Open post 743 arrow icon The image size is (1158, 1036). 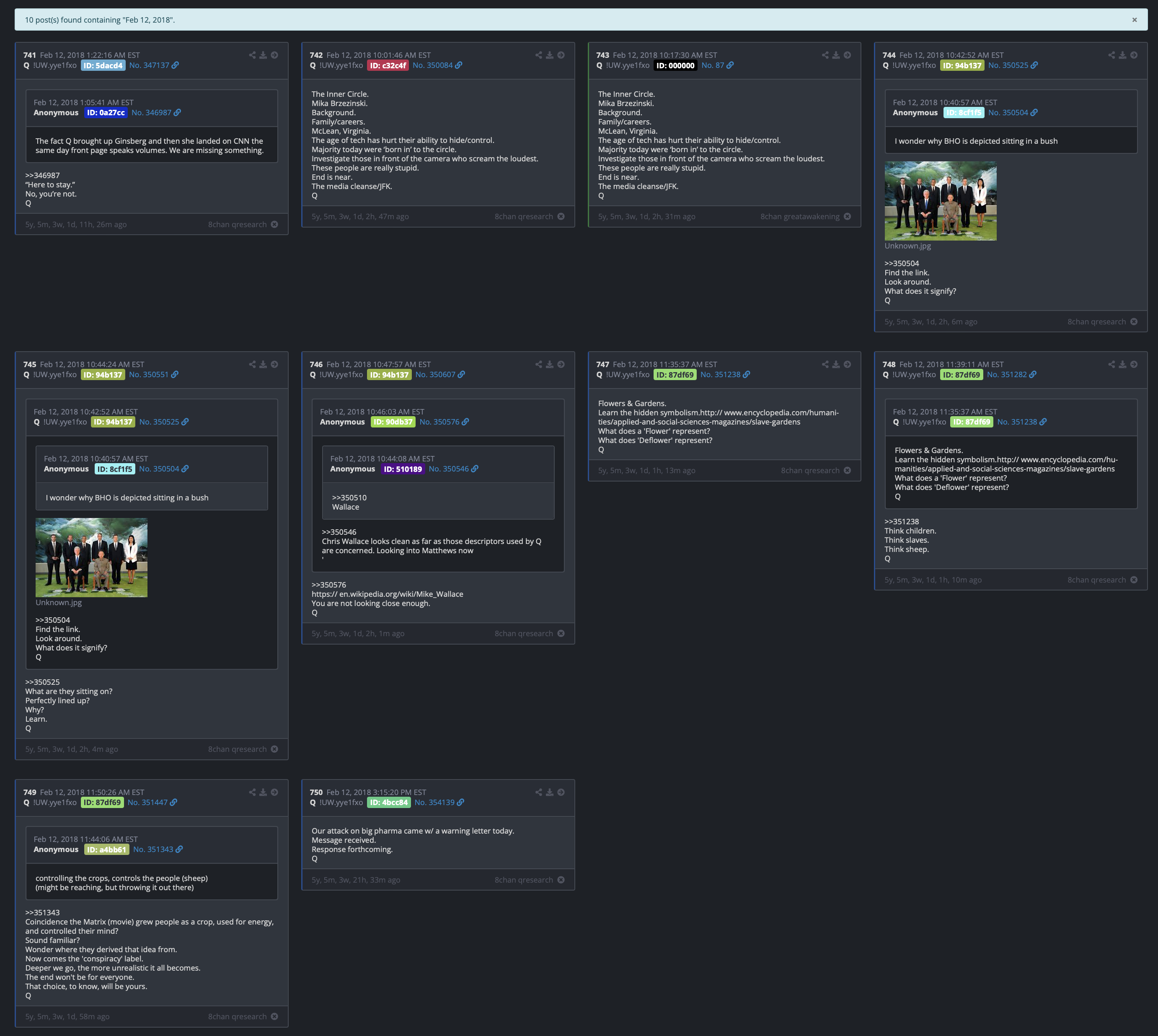(847, 55)
